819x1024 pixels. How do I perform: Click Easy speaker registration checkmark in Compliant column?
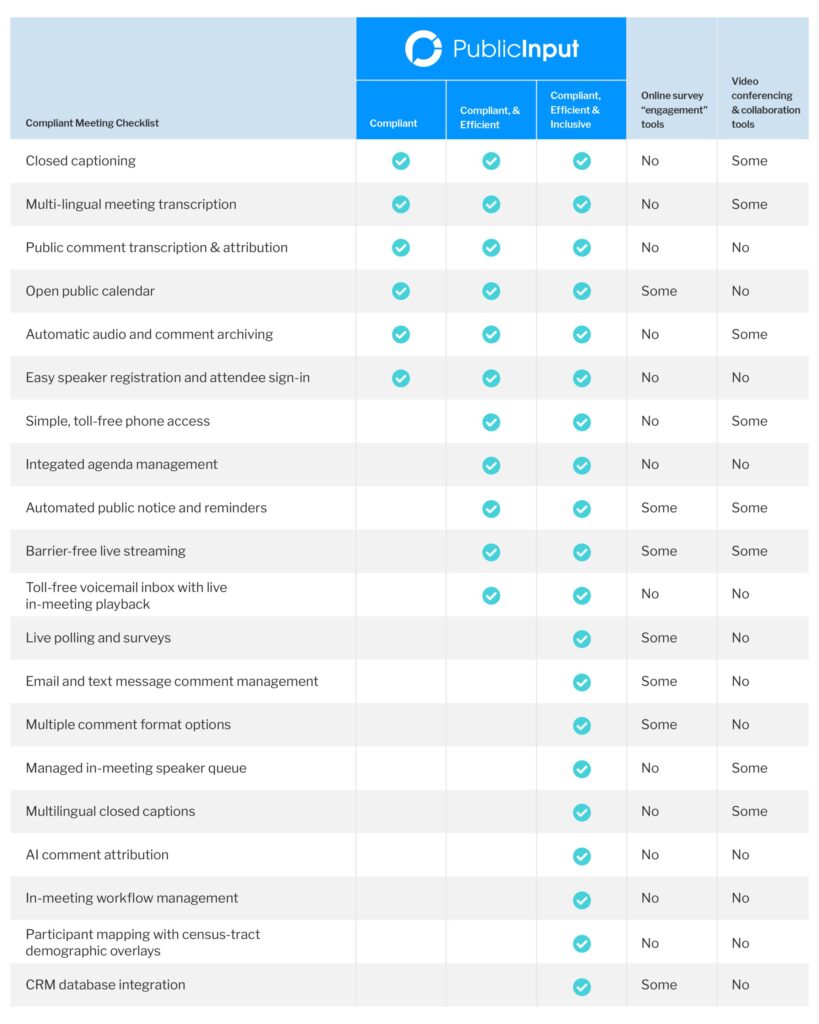point(401,378)
